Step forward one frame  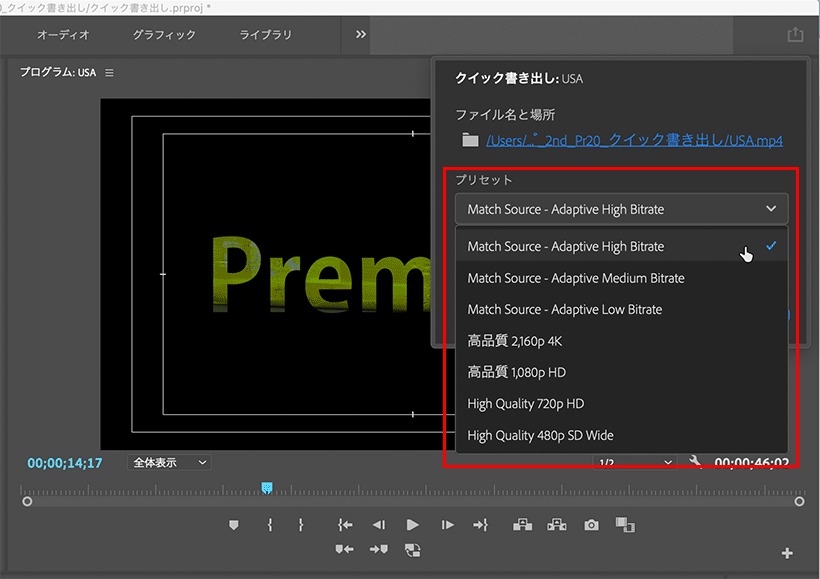[447, 525]
